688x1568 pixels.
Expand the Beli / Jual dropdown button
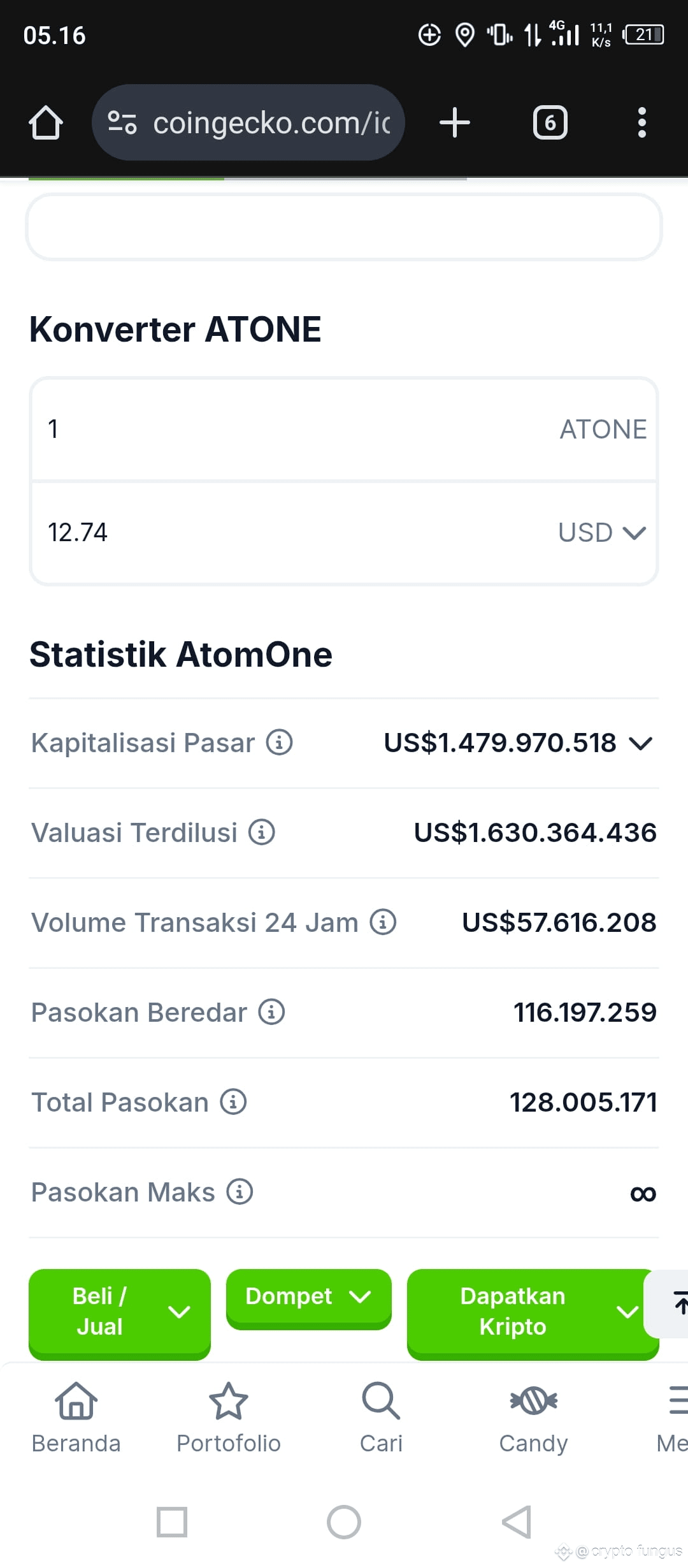click(120, 1312)
